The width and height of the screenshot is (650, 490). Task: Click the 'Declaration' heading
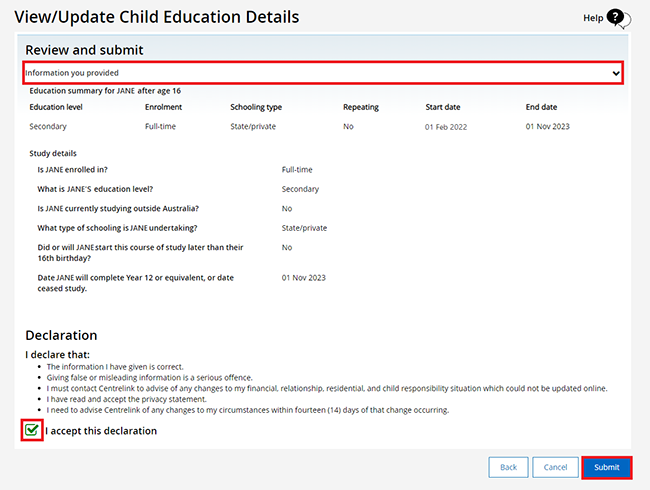[61, 335]
